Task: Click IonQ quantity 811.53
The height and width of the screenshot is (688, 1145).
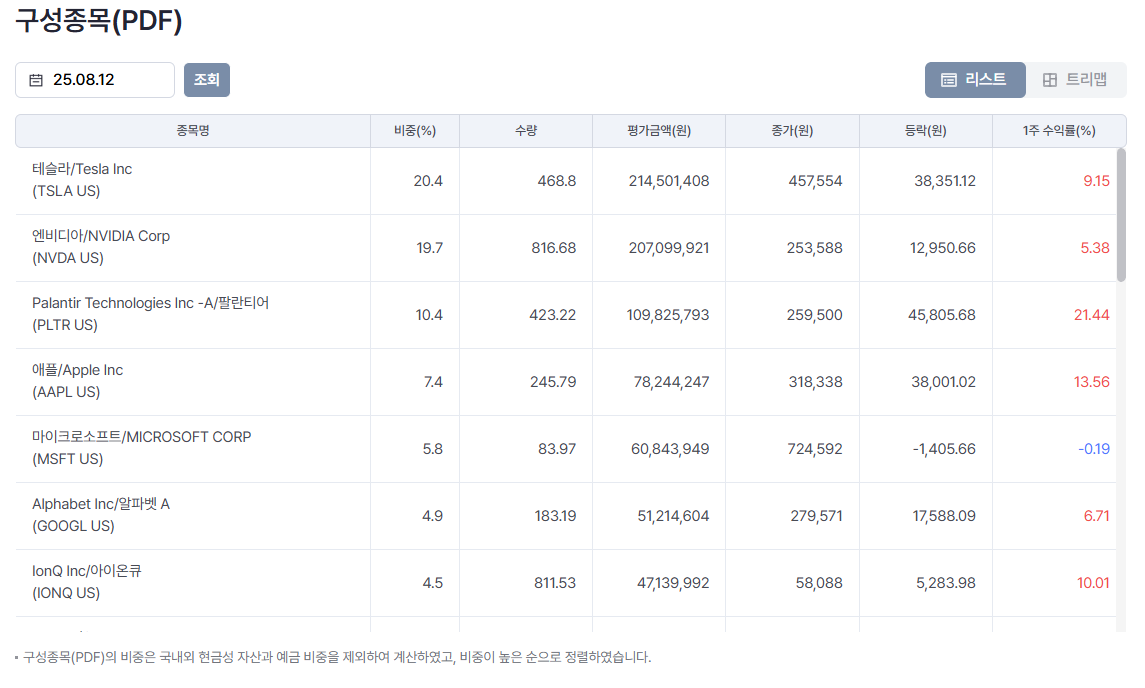Action: click(x=554, y=584)
